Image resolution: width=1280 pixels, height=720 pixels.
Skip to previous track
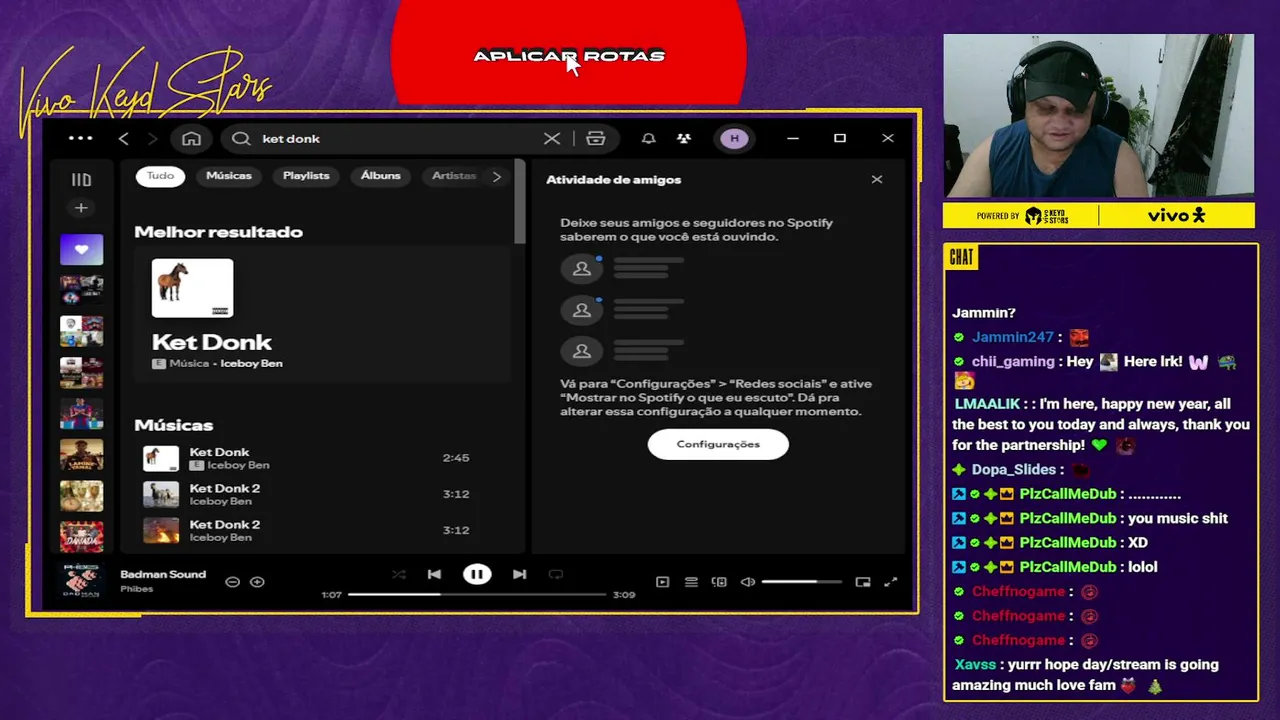point(434,574)
